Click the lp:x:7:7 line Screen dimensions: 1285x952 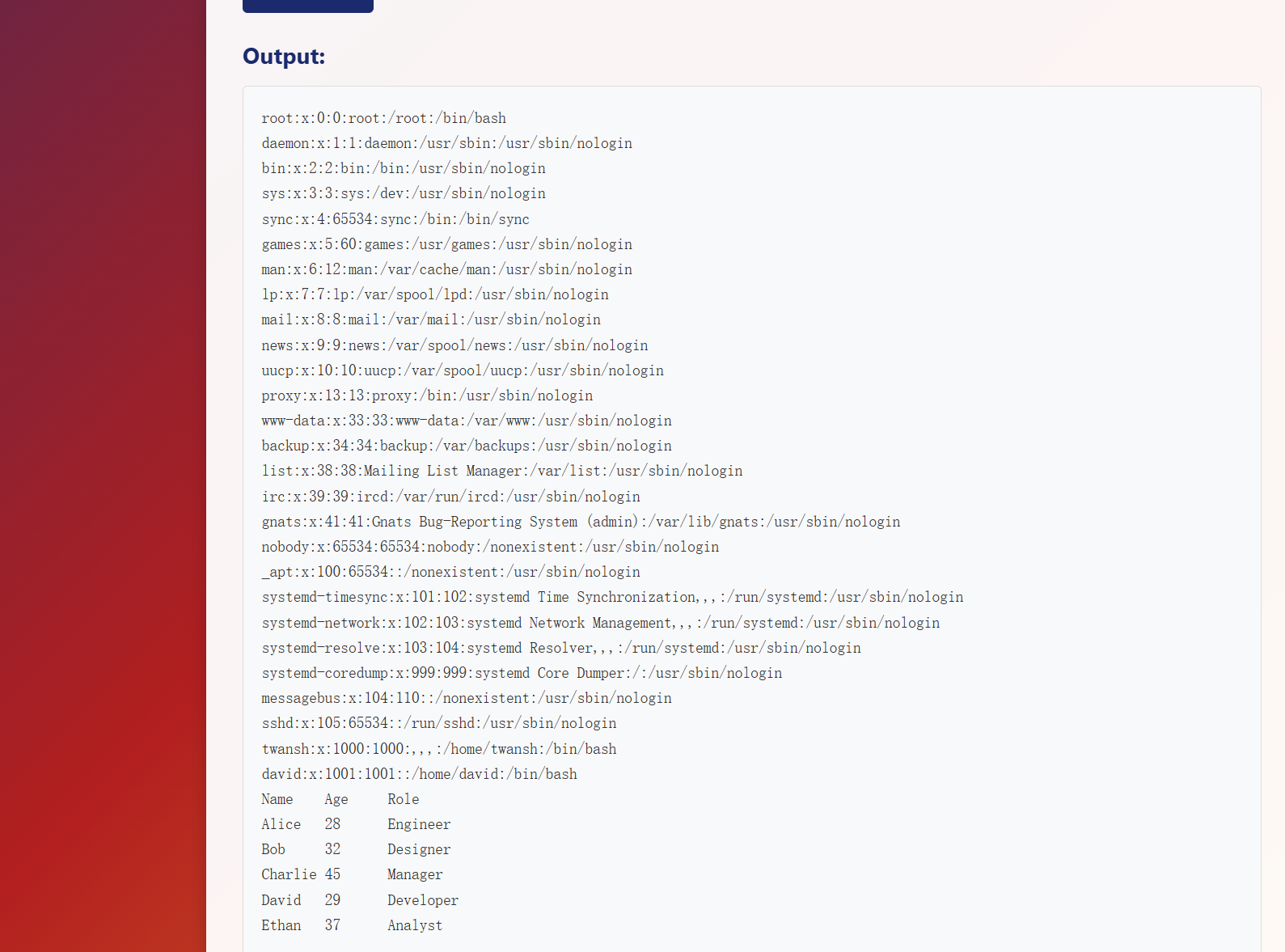(x=435, y=294)
